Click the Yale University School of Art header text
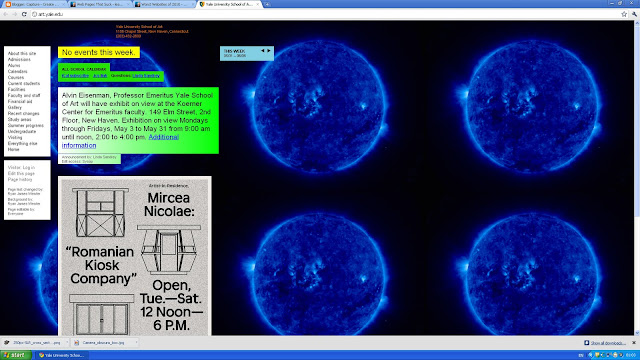Image resolution: width=640 pixels, height=360 pixels. pos(139,27)
